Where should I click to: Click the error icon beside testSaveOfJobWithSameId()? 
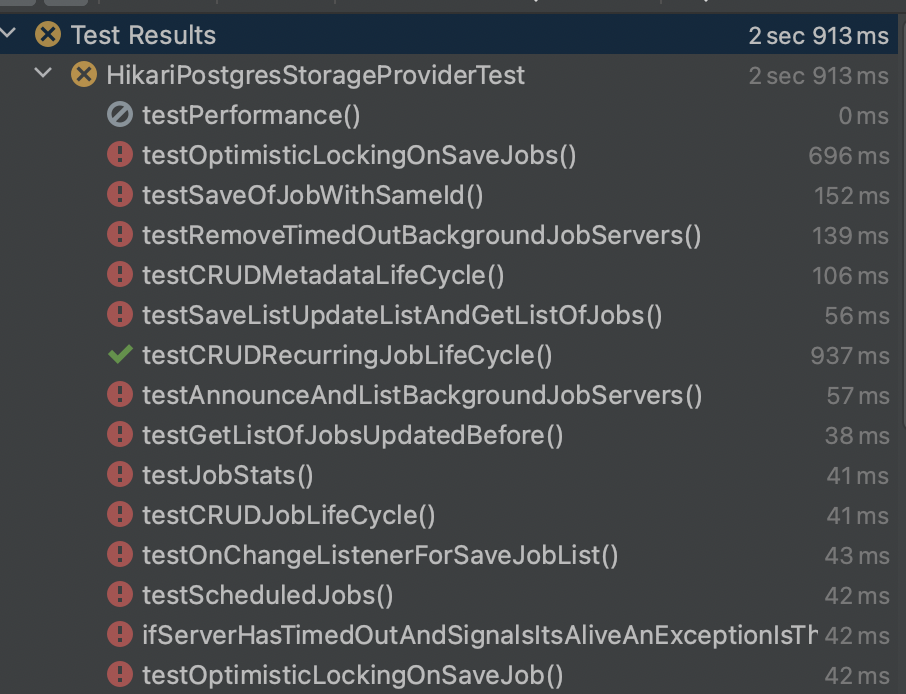(120, 196)
